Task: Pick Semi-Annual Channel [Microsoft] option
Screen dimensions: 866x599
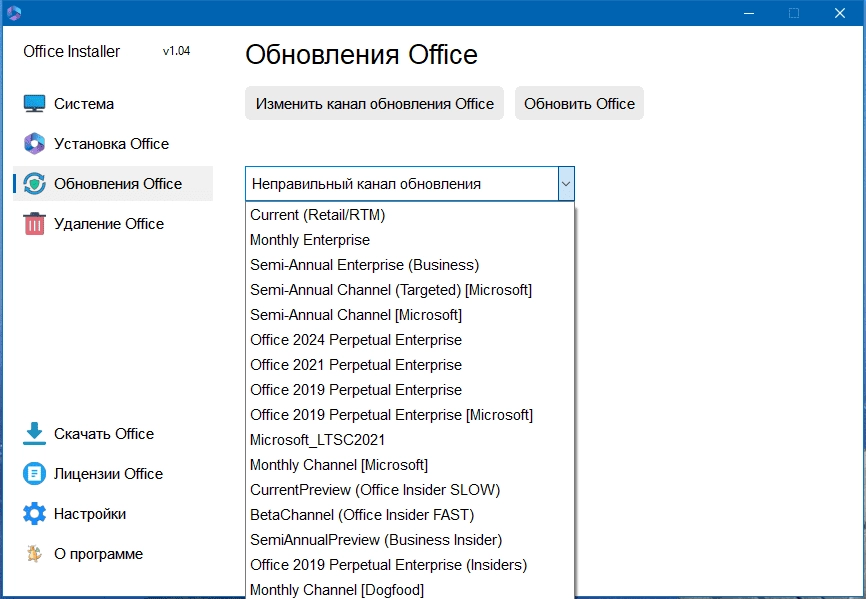Action: (x=410, y=315)
